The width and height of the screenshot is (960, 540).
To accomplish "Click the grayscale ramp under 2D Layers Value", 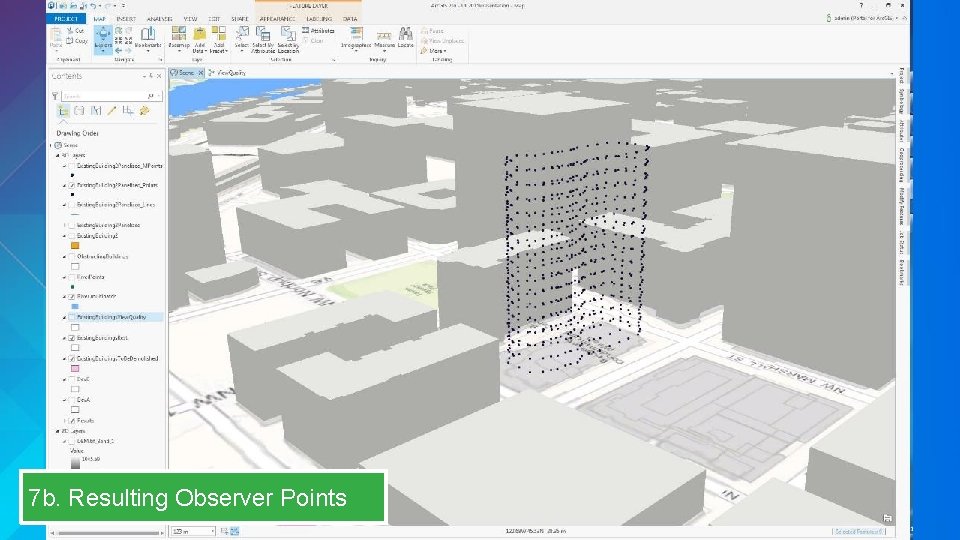I will coord(75,463).
